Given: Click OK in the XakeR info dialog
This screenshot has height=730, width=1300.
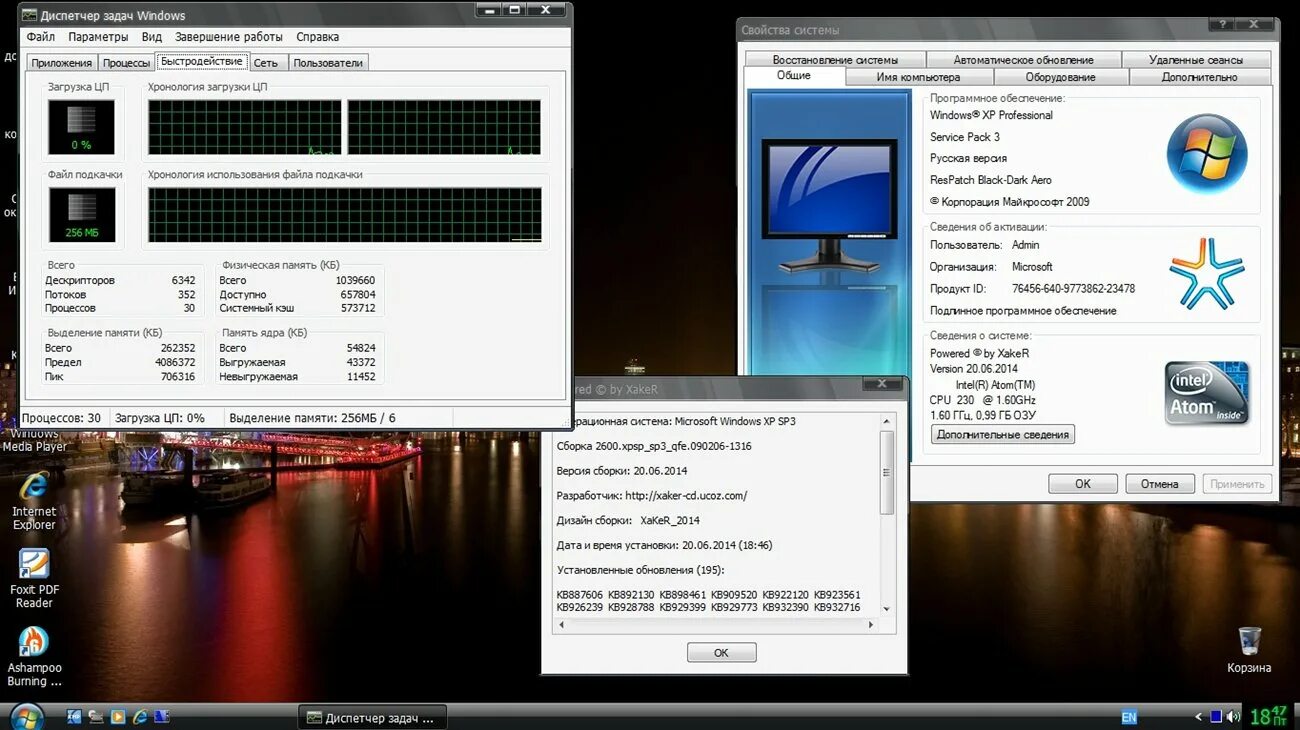Looking at the screenshot, I should pyautogui.click(x=721, y=652).
